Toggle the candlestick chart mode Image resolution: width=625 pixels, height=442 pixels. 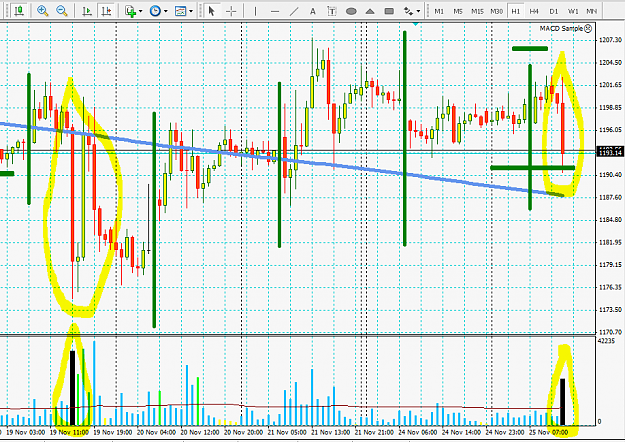[x=19, y=10]
